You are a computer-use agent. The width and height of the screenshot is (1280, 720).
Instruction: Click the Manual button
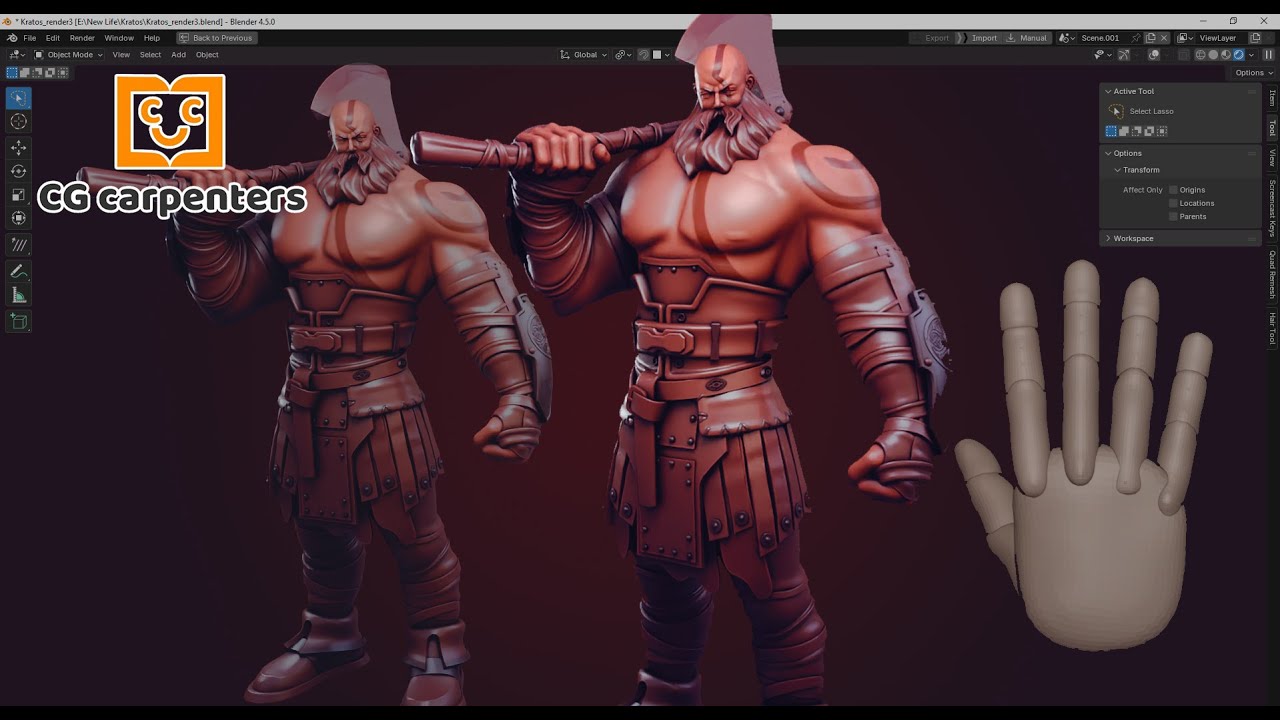tap(1027, 38)
